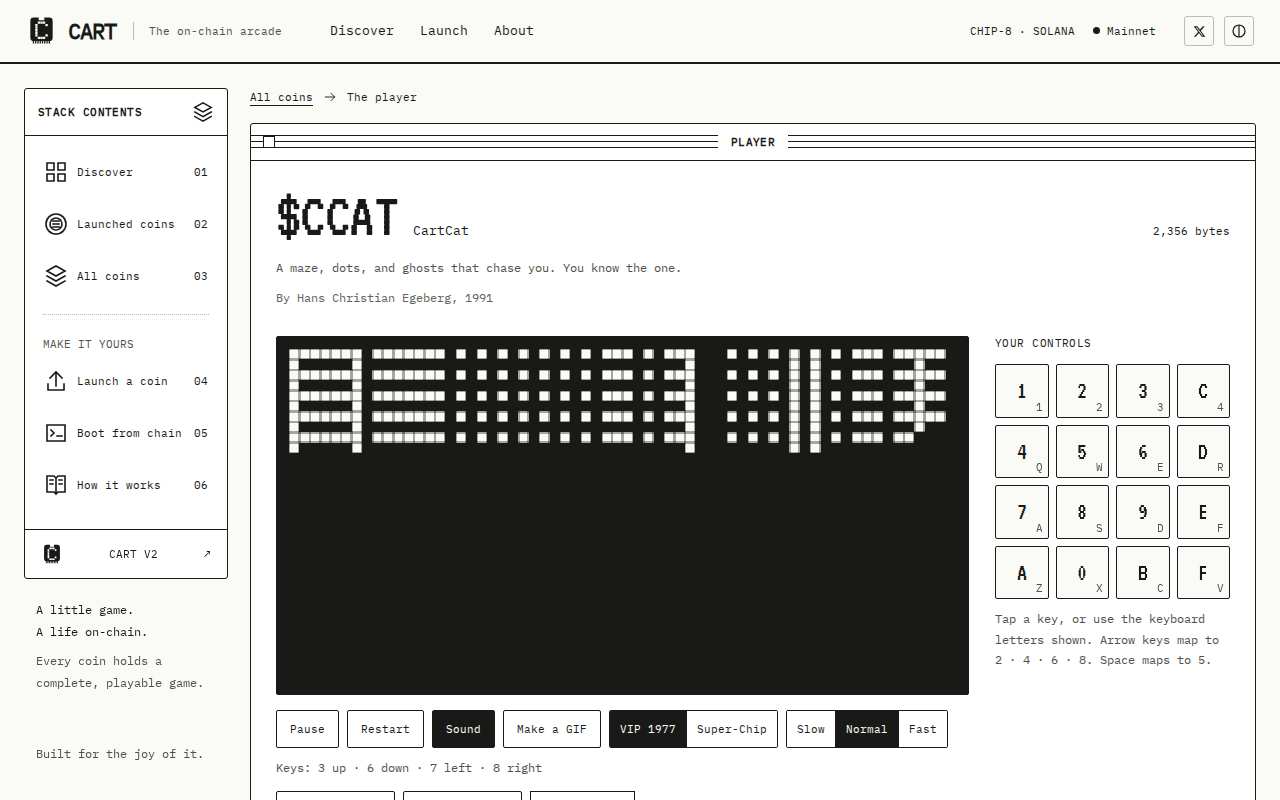The width and height of the screenshot is (1280, 800).
Task: Set game speed to Slow
Action: pyautogui.click(x=811, y=729)
